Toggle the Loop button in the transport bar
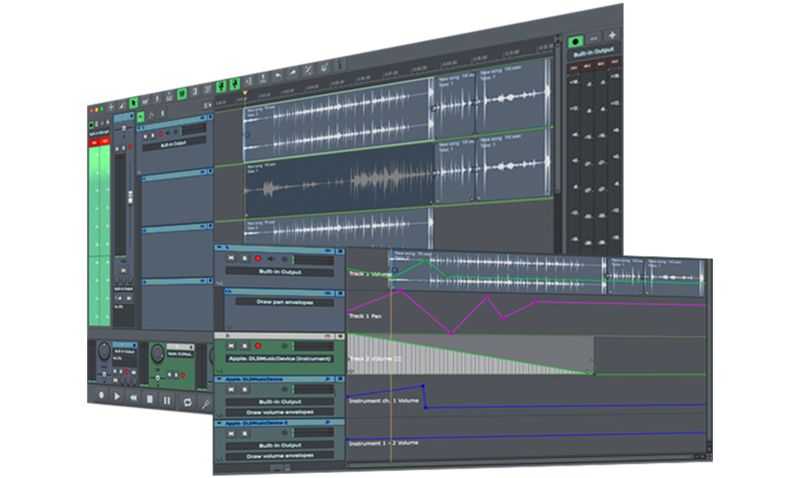This screenshot has height=478, width=800. [187, 402]
